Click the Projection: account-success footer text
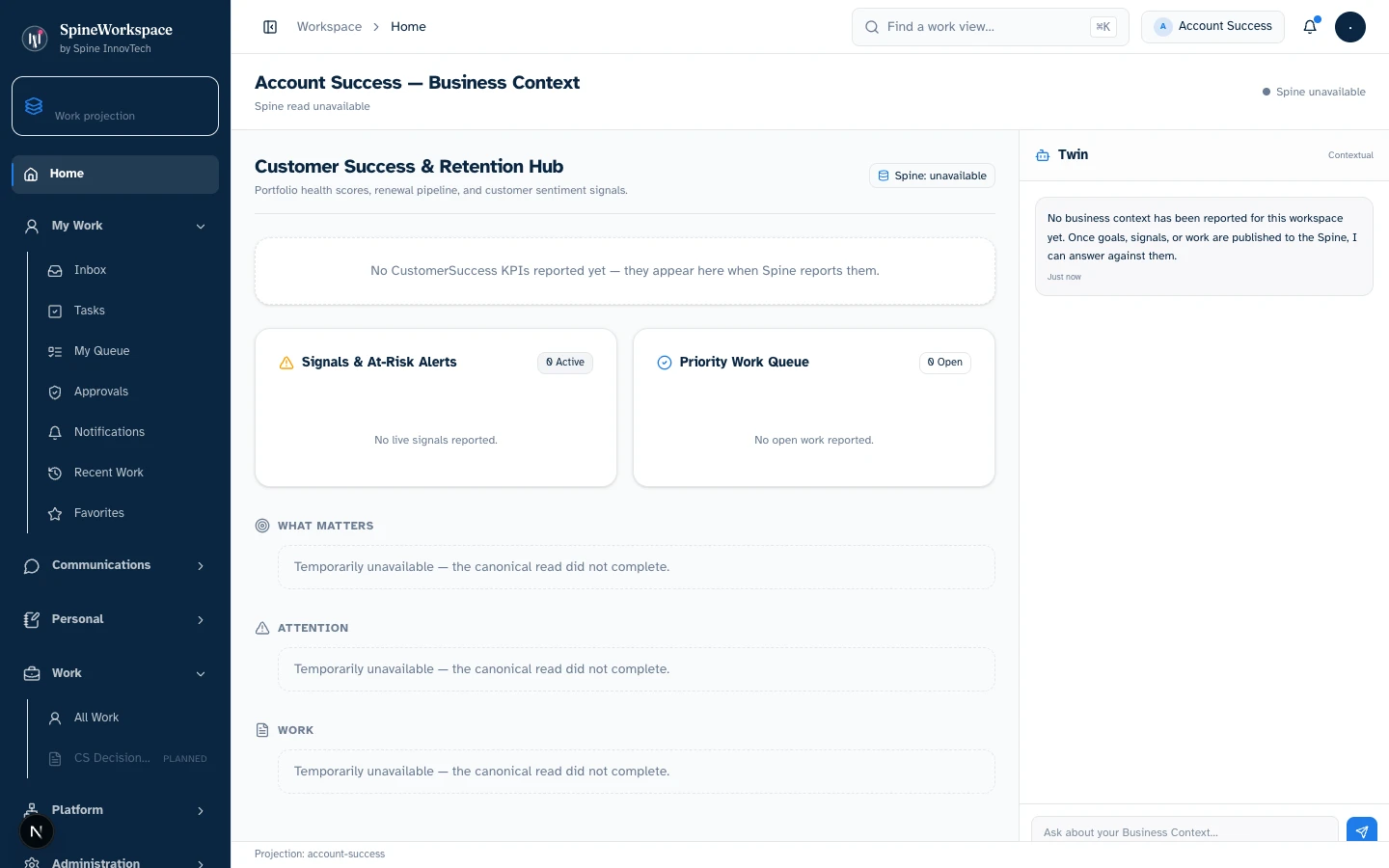Screen dimensions: 1389x868 319,854
